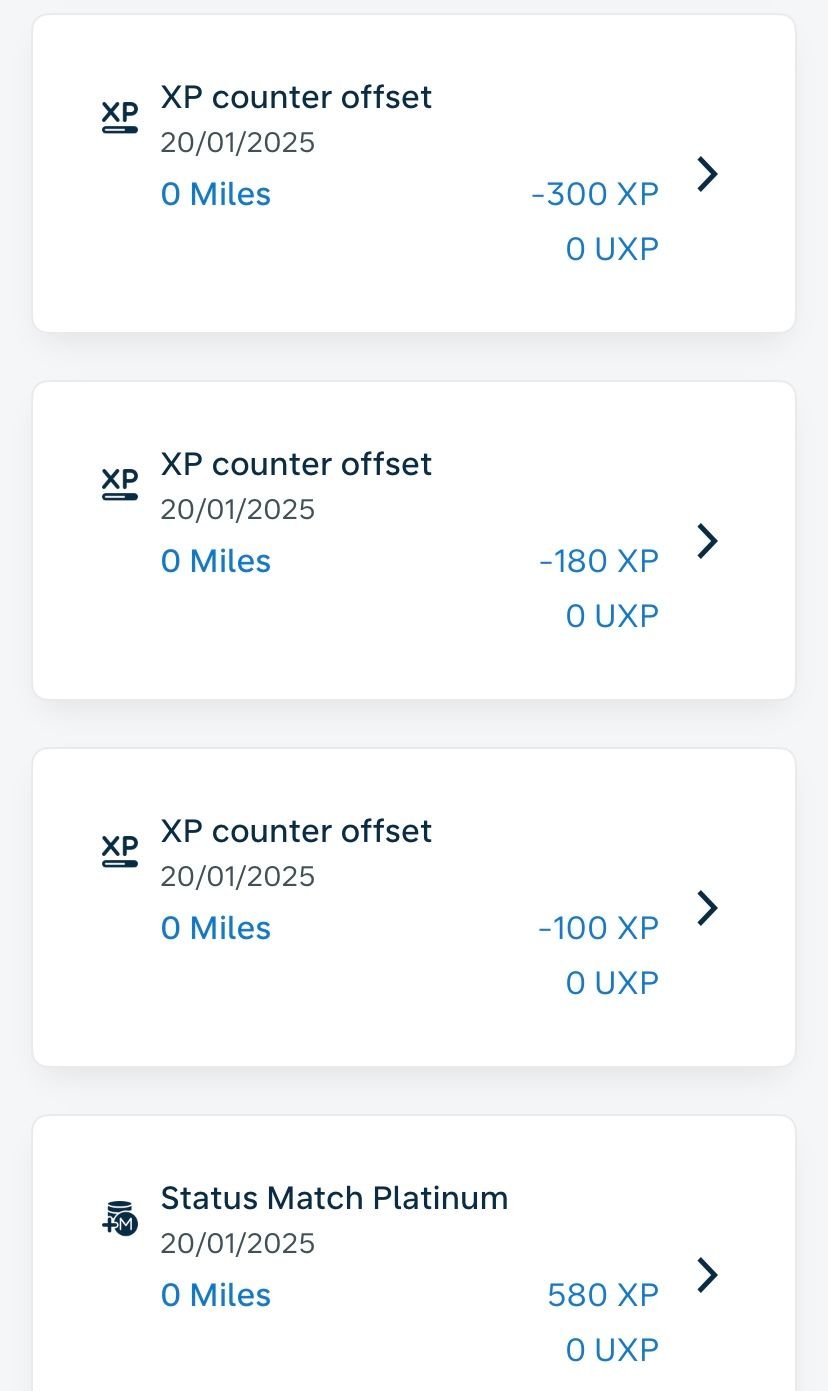Open details arrow for the -180 XP offset
Viewport: 828px width, 1391px height.
click(x=707, y=541)
